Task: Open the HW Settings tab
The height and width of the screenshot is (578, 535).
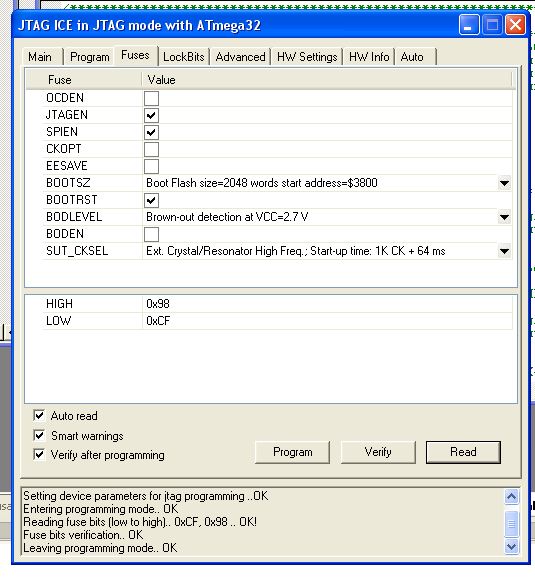Action: tap(307, 57)
